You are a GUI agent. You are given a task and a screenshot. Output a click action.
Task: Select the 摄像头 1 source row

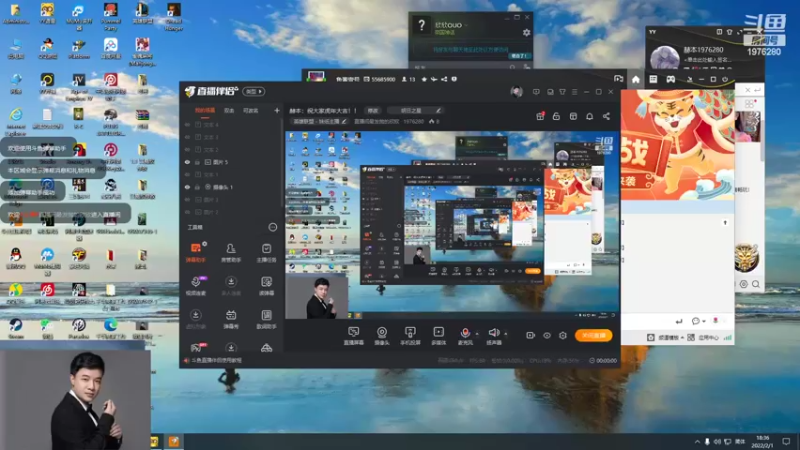point(231,187)
